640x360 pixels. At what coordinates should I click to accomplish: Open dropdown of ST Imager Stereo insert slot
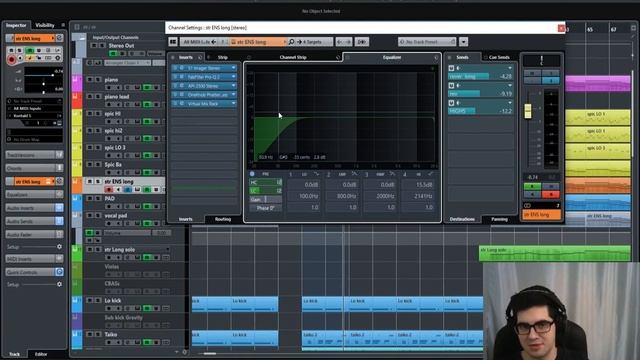pos(233,68)
